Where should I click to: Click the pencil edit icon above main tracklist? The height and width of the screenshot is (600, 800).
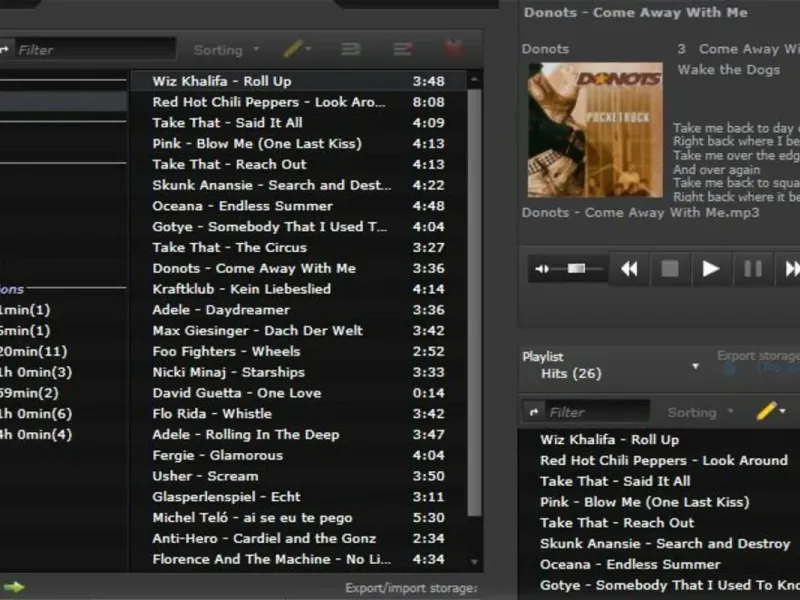pyautogui.click(x=293, y=49)
